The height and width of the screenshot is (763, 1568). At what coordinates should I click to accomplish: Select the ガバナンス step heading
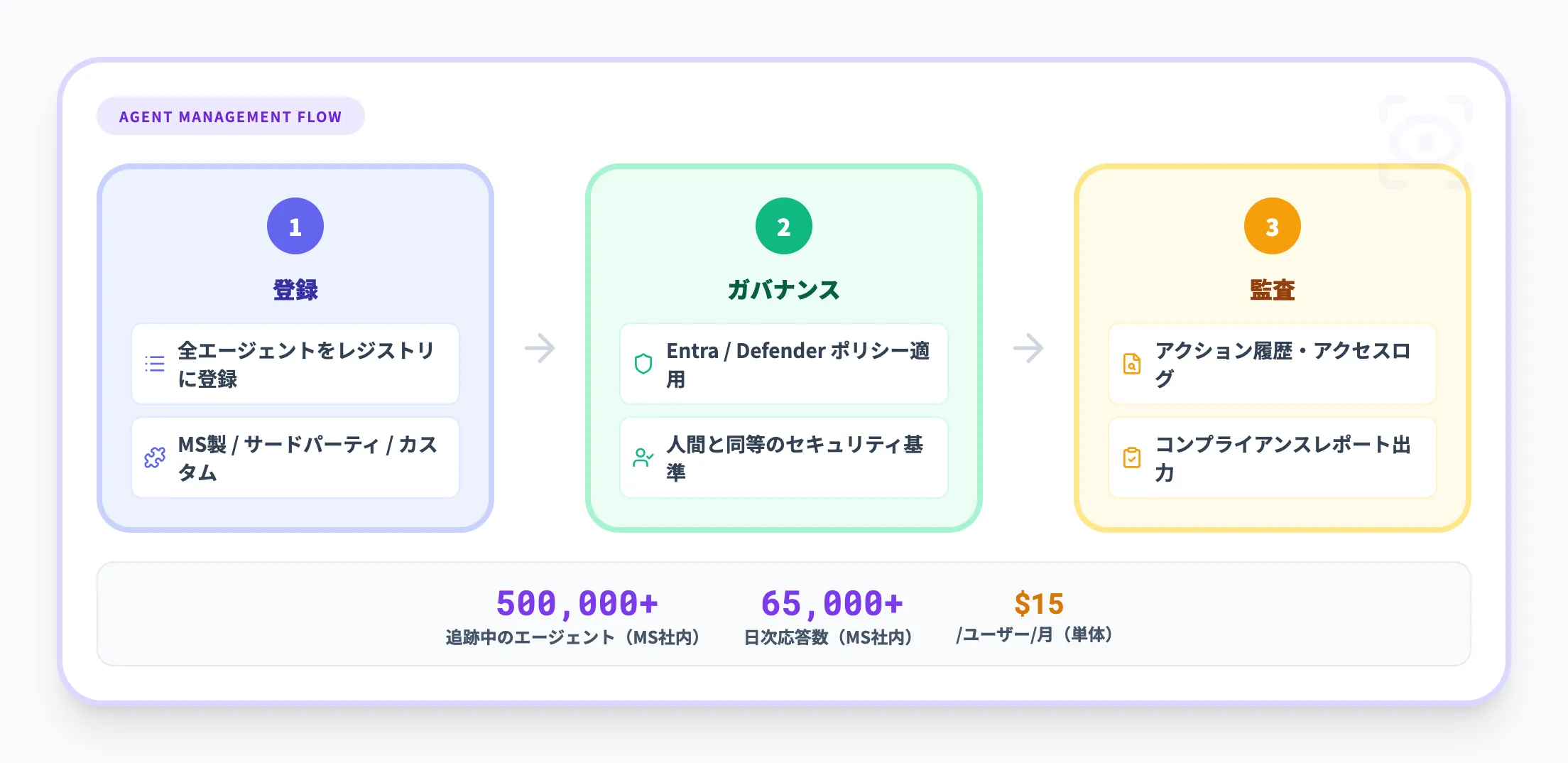(784, 290)
